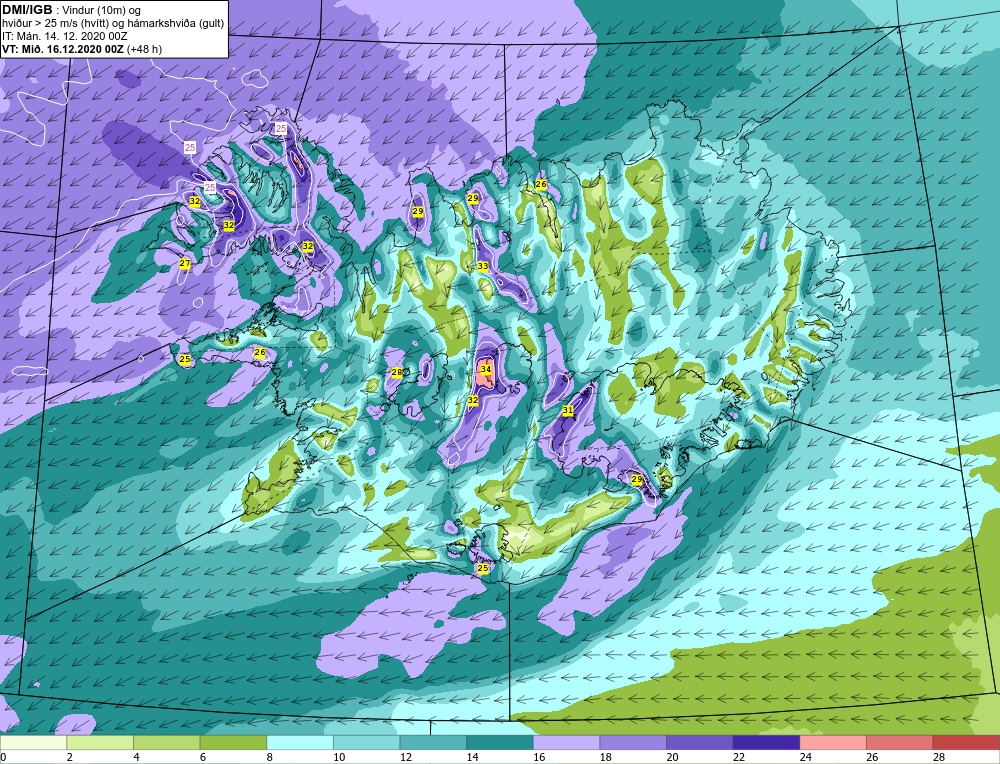Click the 6–8 m/s olive green legend swatch
This screenshot has width=1000, height=764.
[233, 743]
